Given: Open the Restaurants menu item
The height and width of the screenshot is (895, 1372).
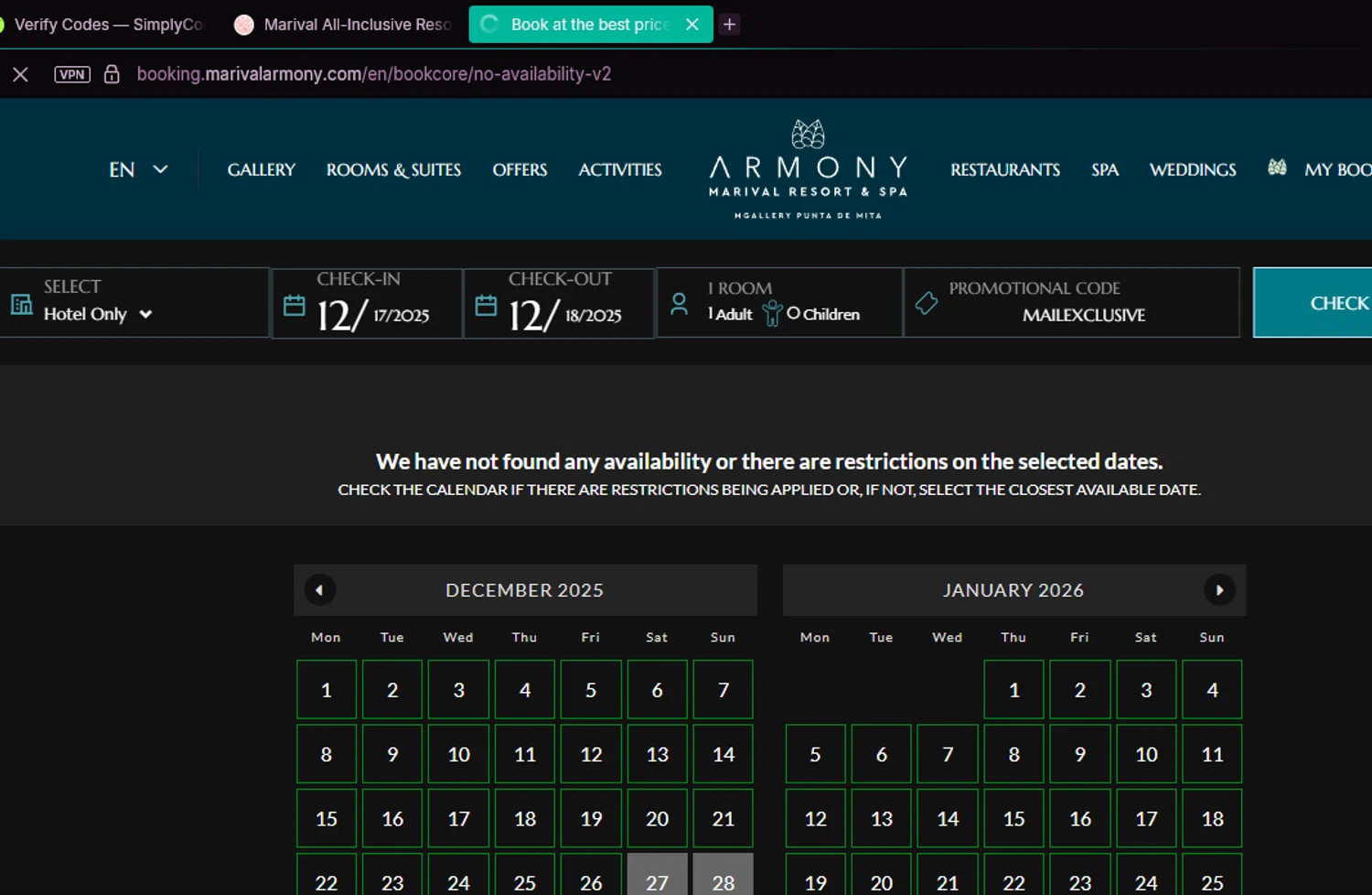Looking at the screenshot, I should click(x=1005, y=169).
